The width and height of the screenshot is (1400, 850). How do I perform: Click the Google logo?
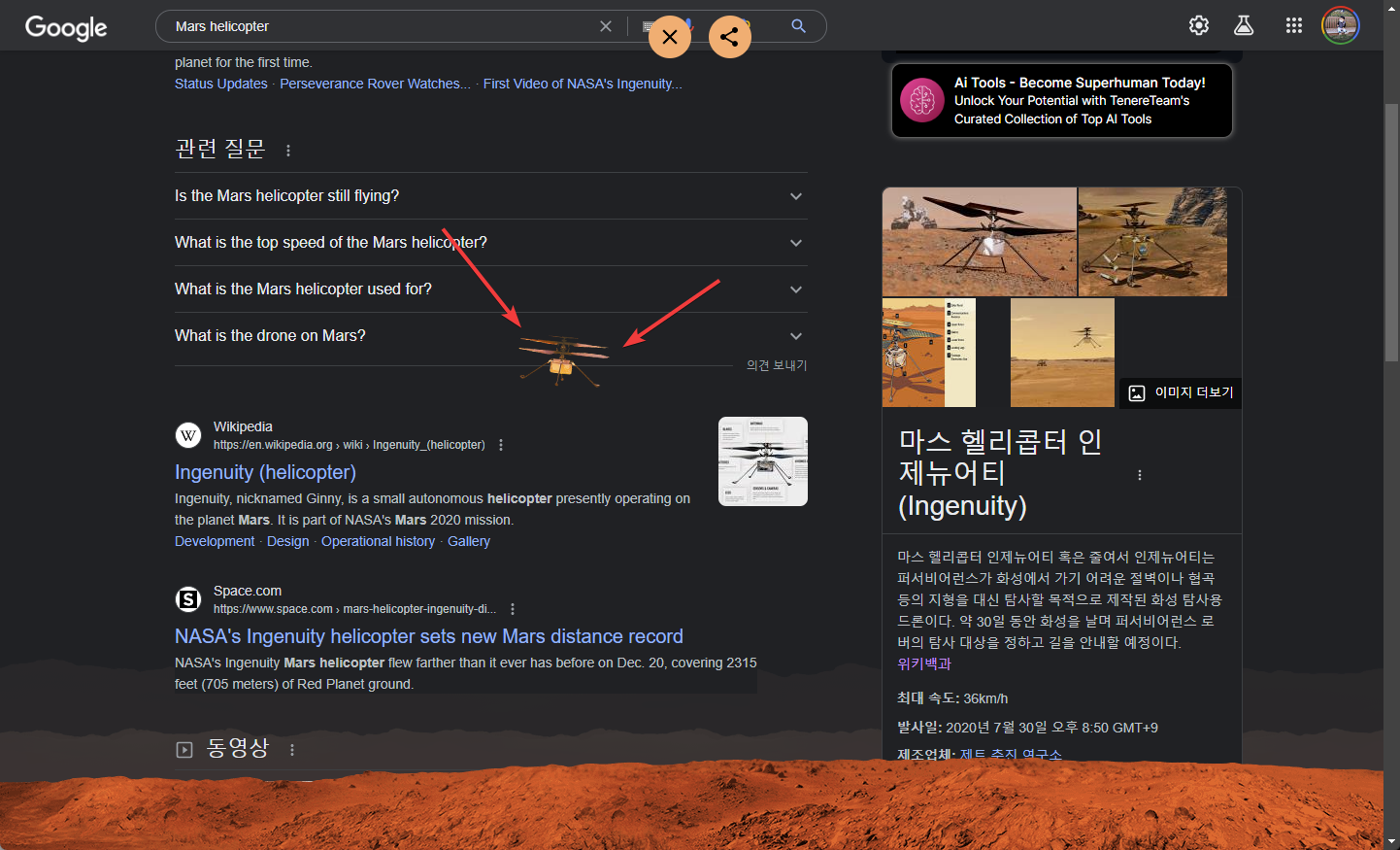click(x=66, y=27)
